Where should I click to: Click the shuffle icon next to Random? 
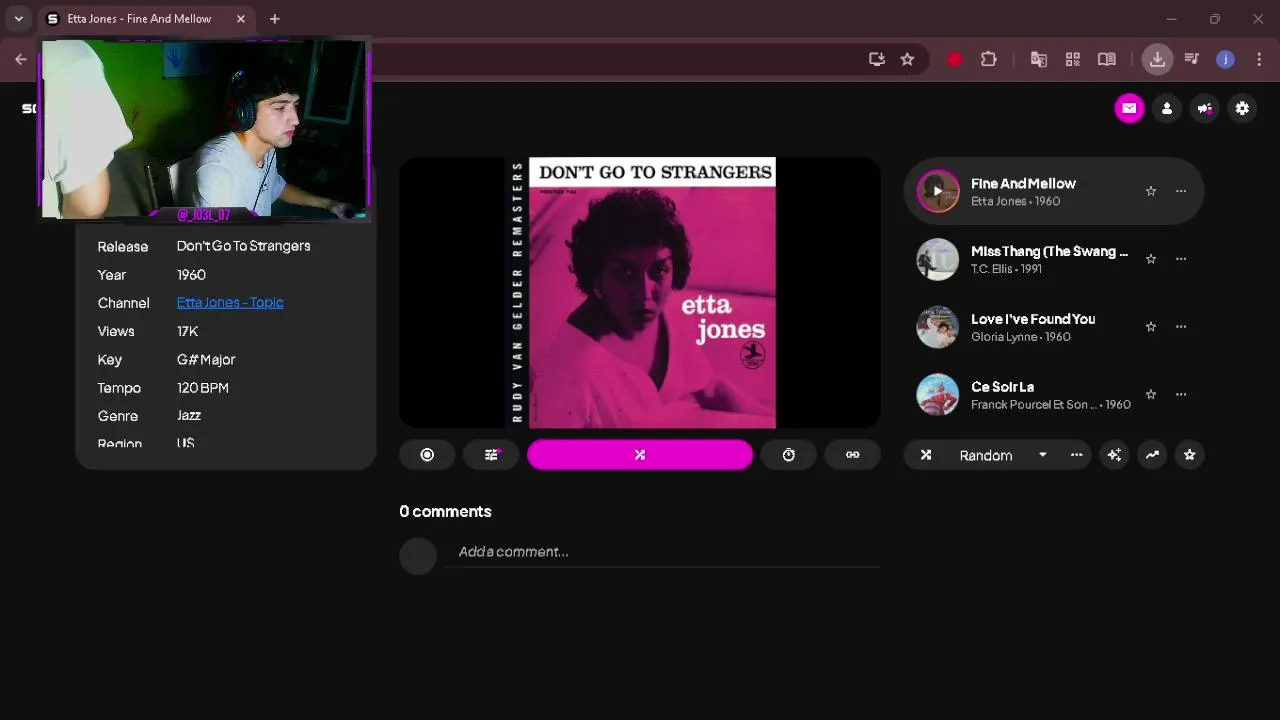click(926, 455)
